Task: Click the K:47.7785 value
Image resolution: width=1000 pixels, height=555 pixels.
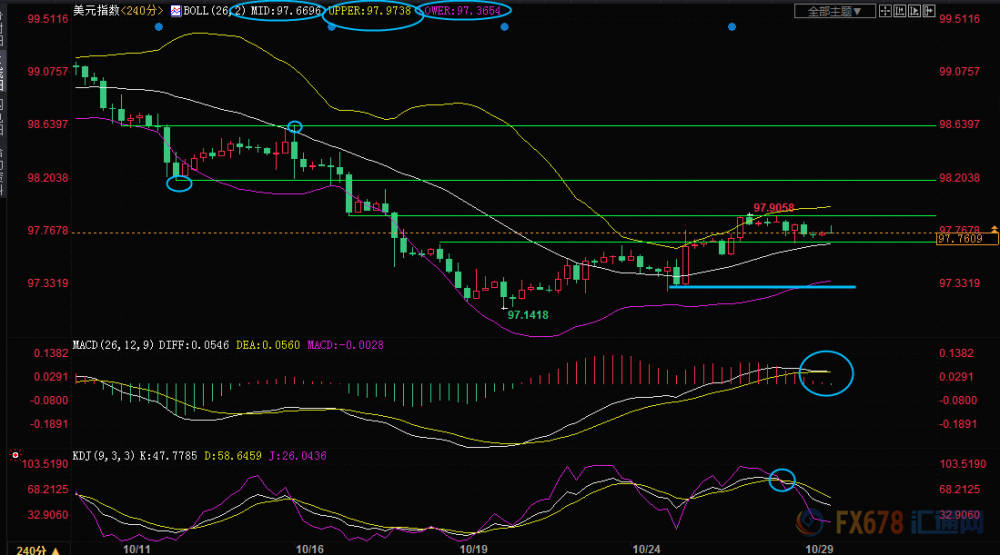Action: (x=168, y=456)
